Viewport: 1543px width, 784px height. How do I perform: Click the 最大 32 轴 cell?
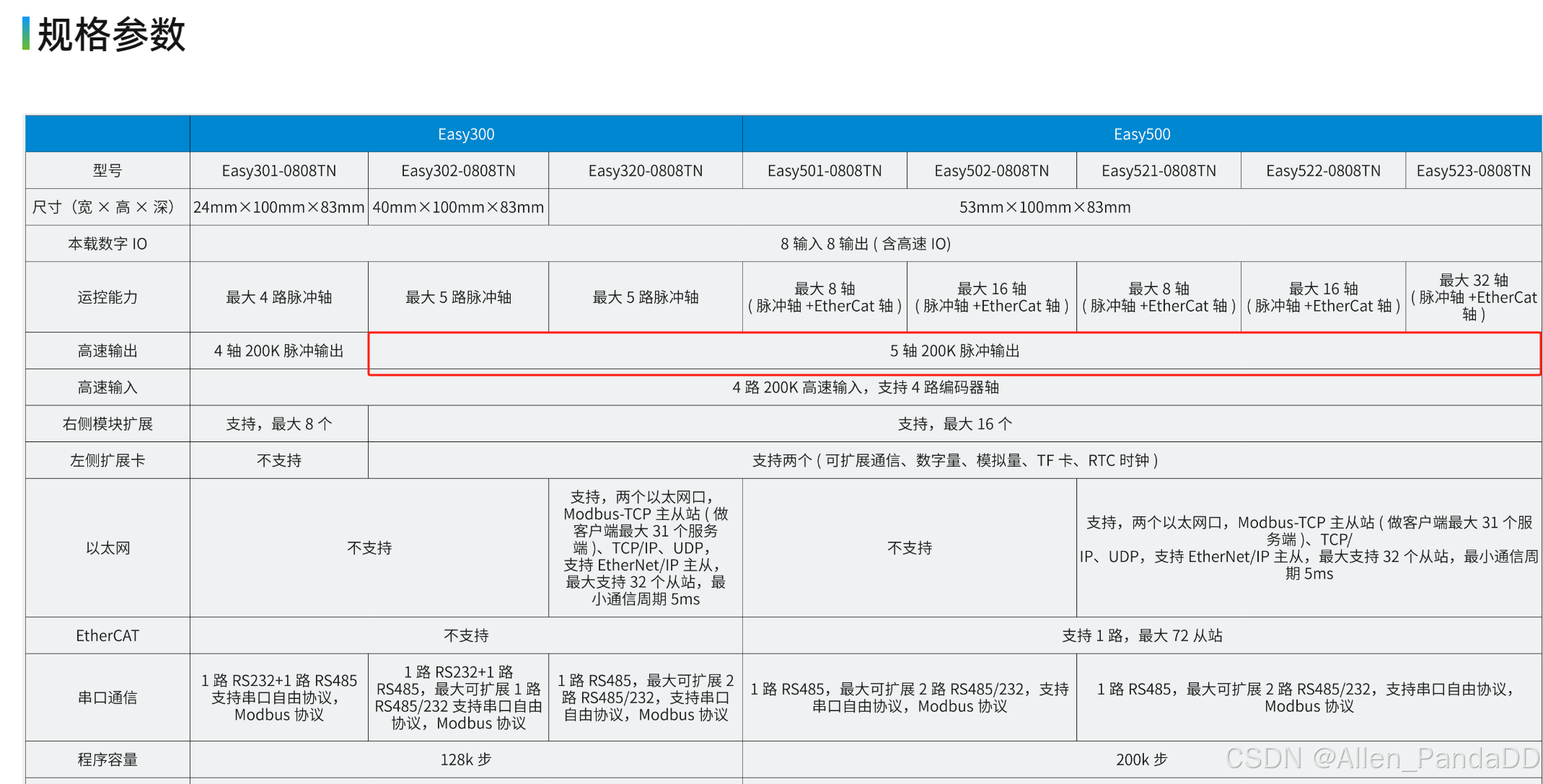pyautogui.click(x=1474, y=297)
